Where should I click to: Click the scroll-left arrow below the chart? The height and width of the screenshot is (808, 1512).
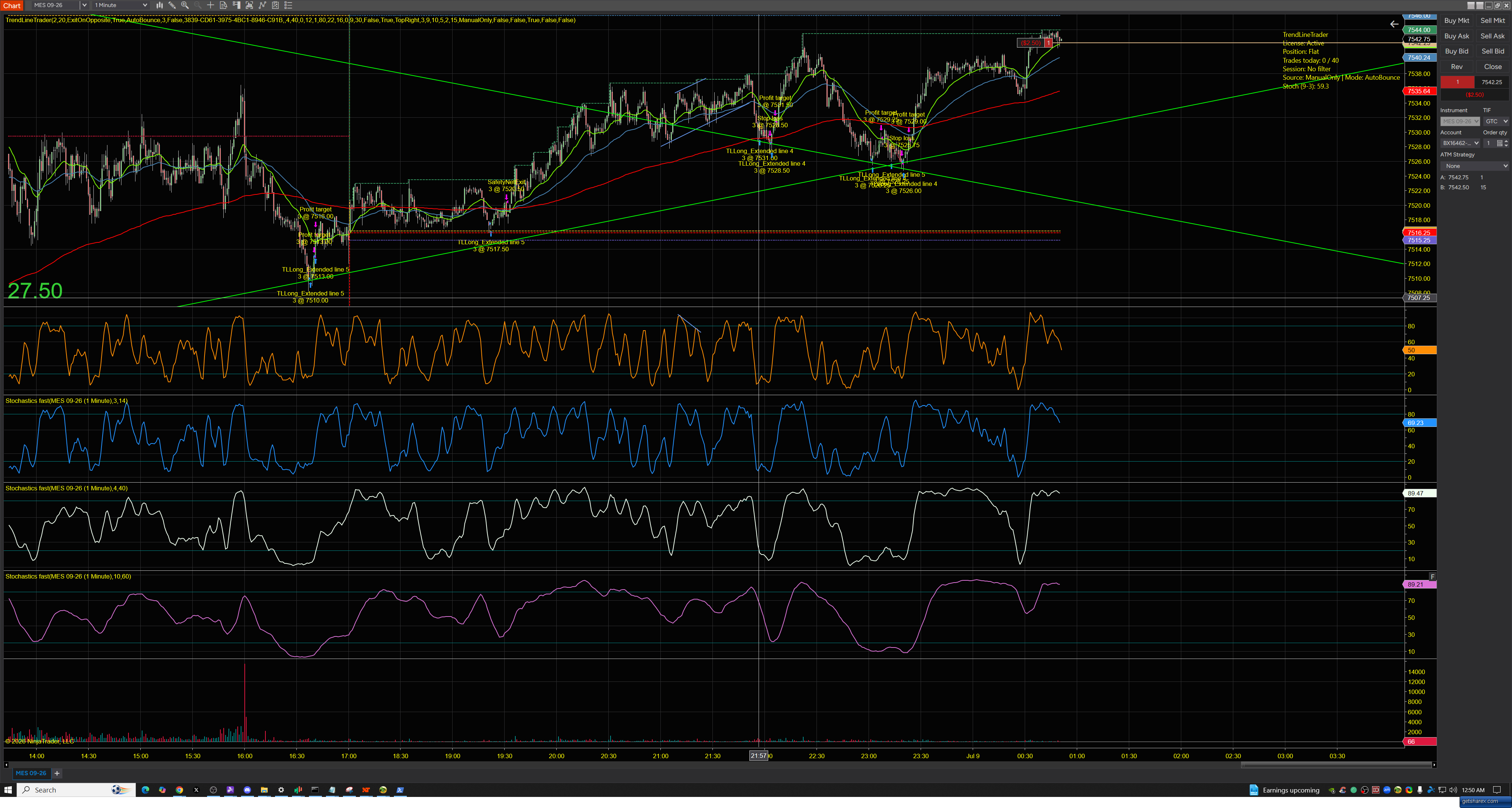point(6,764)
